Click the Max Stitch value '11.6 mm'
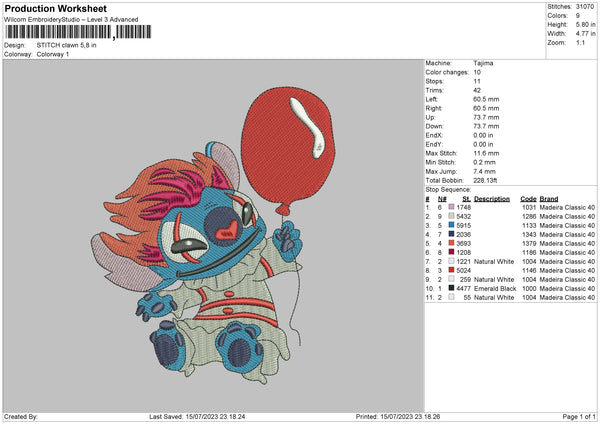This screenshot has width=600, height=424. pos(486,153)
